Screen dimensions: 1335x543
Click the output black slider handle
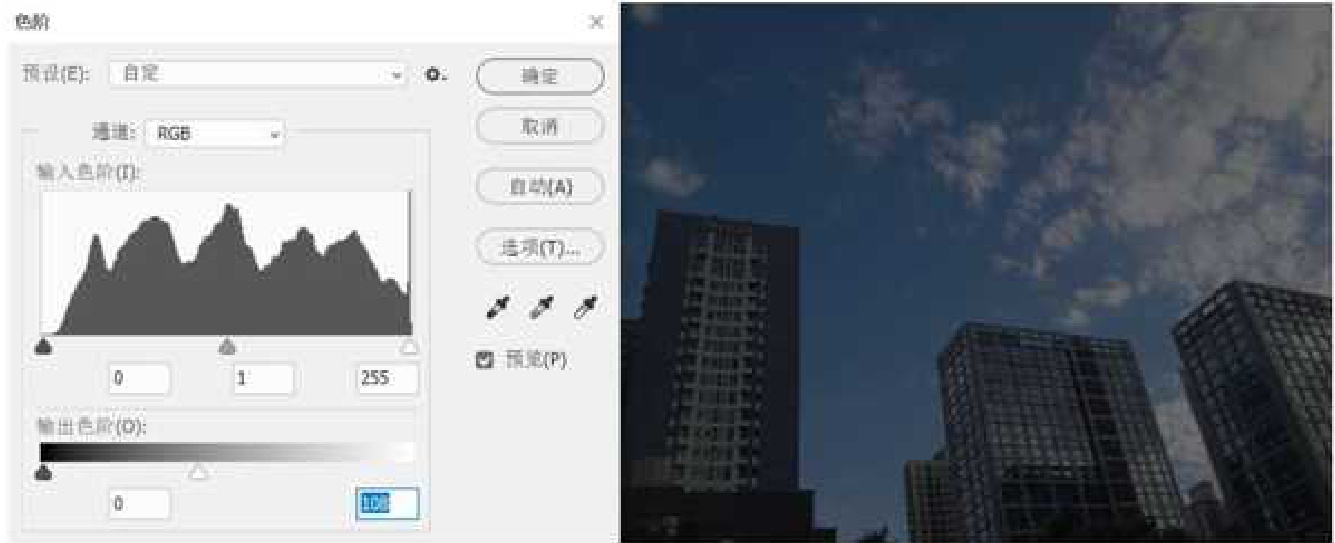click(43, 472)
